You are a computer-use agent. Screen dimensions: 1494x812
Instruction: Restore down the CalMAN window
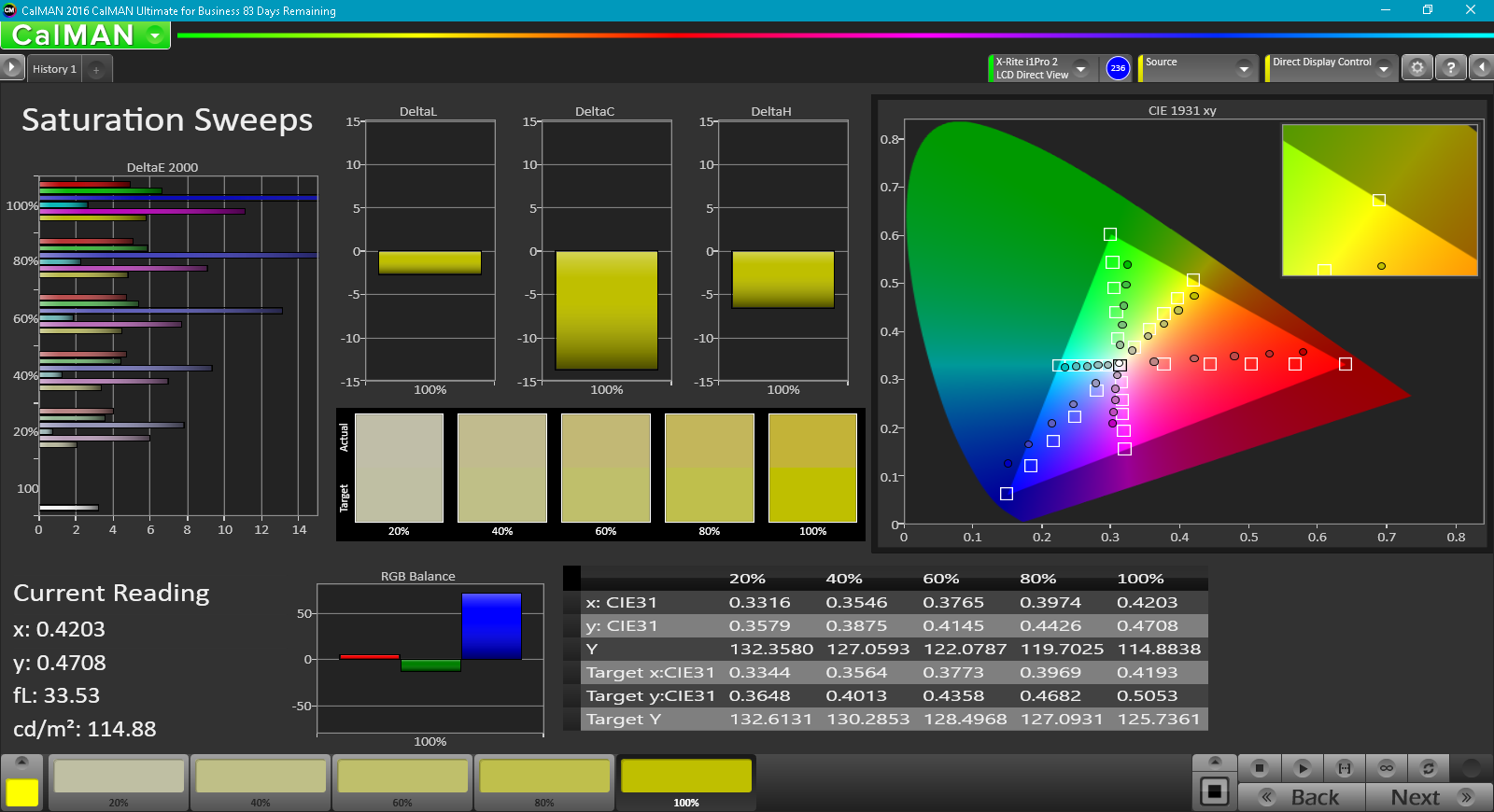click(x=1428, y=10)
